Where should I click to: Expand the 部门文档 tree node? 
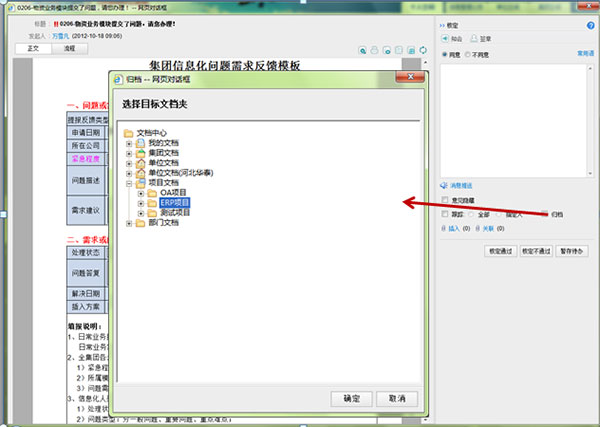click(129, 223)
